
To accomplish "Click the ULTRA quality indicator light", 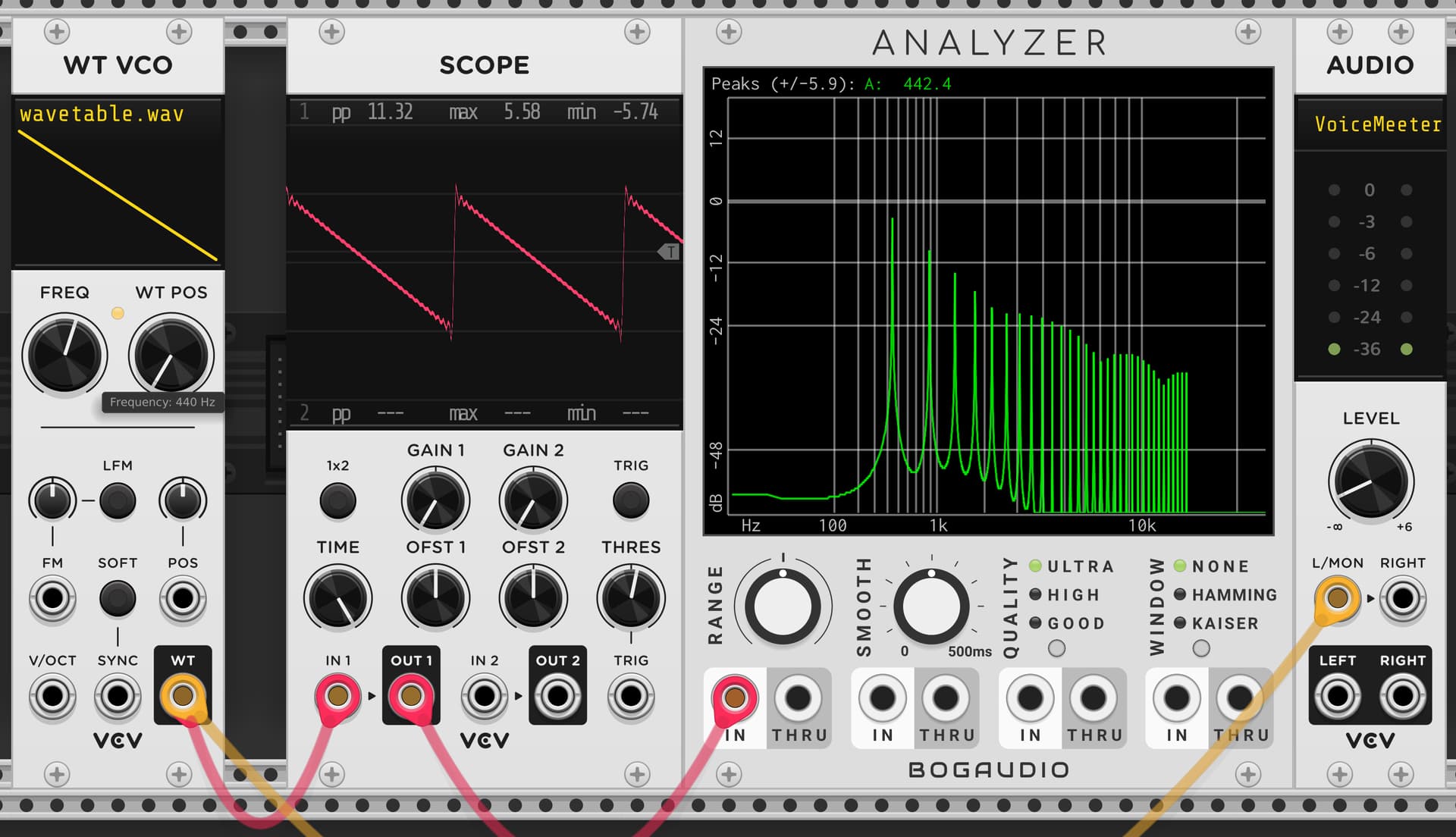I will [1035, 566].
